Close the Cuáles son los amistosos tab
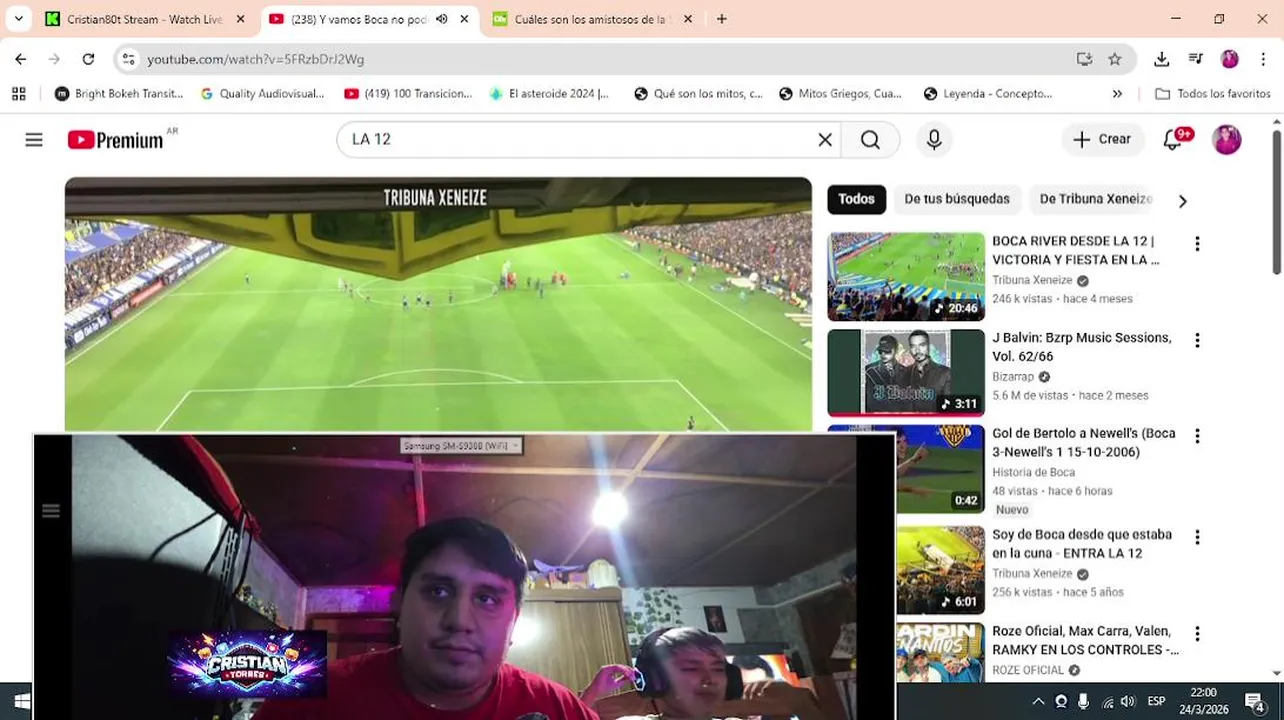This screenshot has height=720, width=1284. click(x=687, y=19)
